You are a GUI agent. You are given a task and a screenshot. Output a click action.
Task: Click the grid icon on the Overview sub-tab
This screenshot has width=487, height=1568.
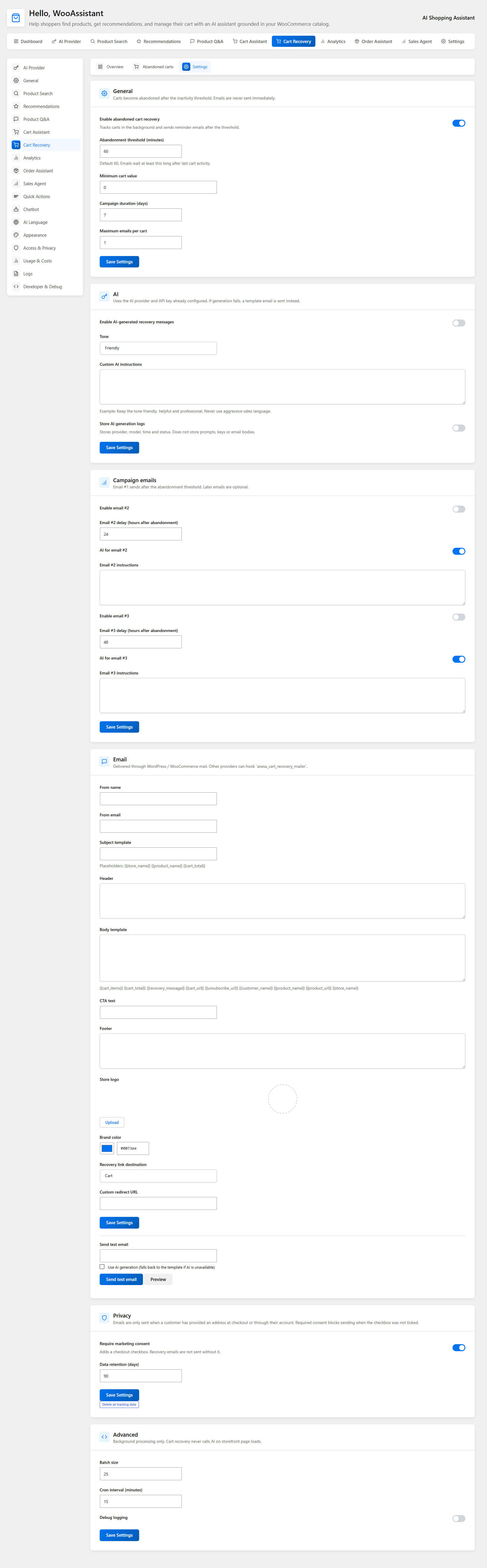click(100, 67)
